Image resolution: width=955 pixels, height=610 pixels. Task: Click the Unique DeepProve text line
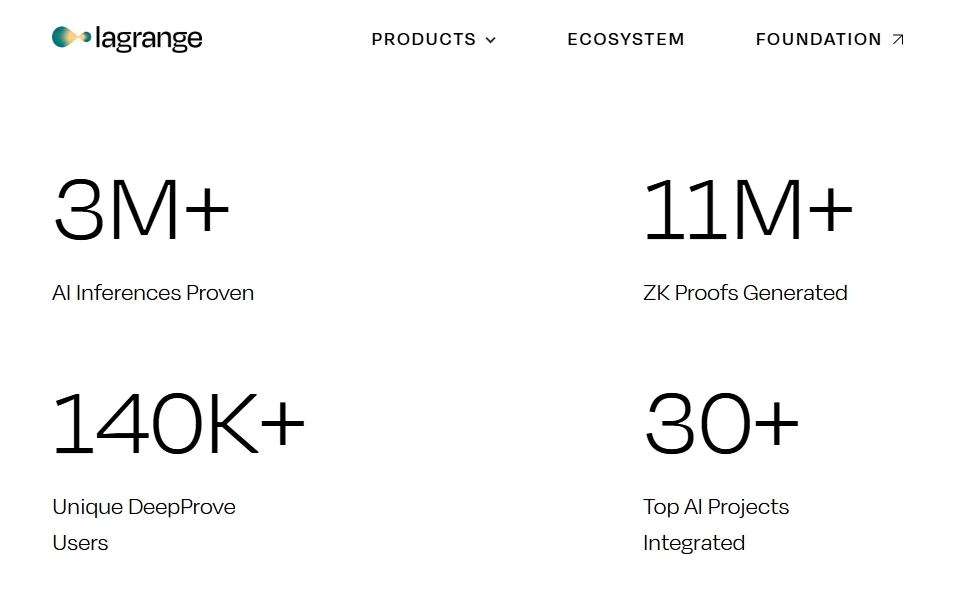coord(144,507)
